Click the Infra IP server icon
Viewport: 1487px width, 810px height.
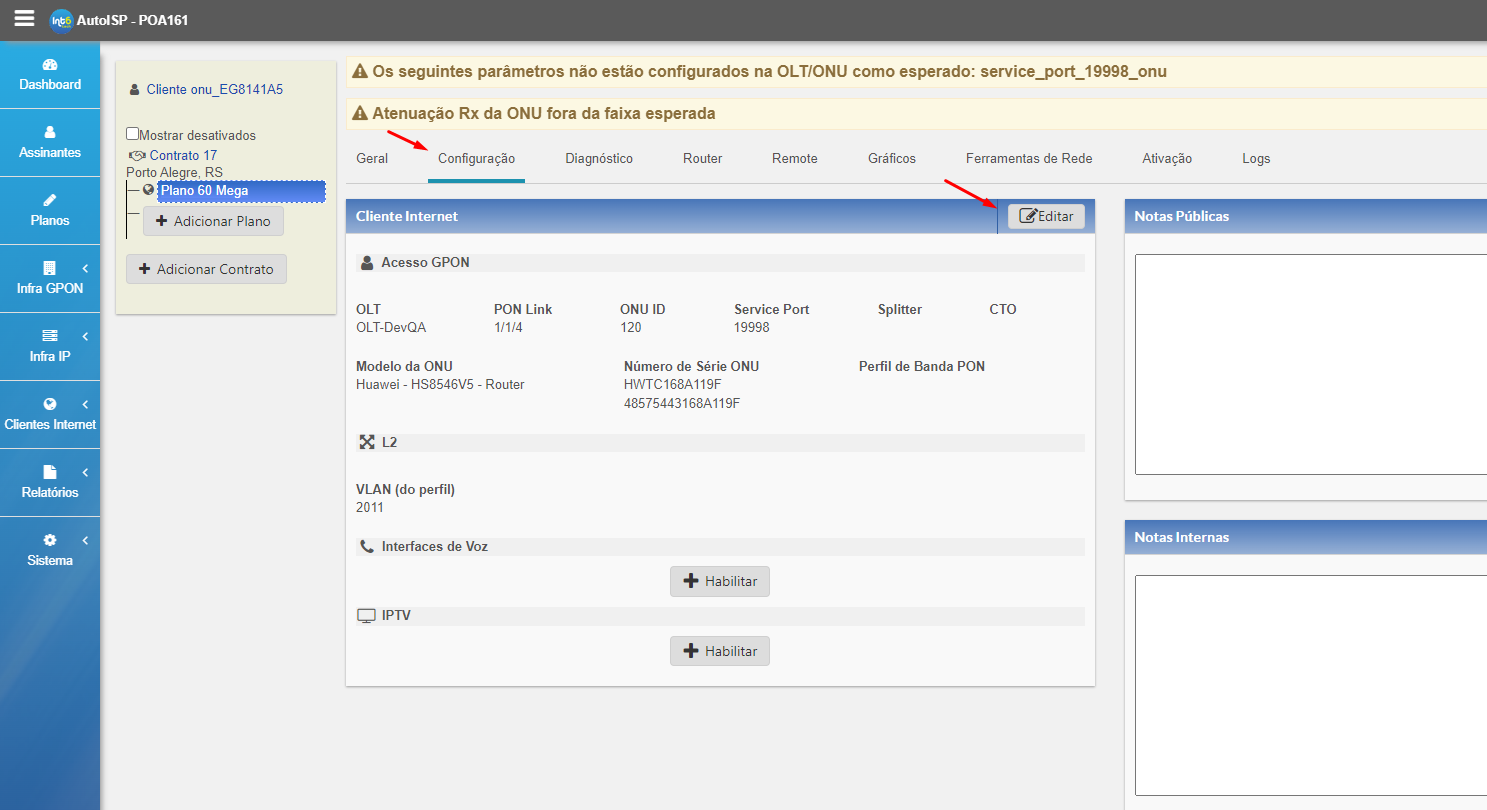click(50, 336)
